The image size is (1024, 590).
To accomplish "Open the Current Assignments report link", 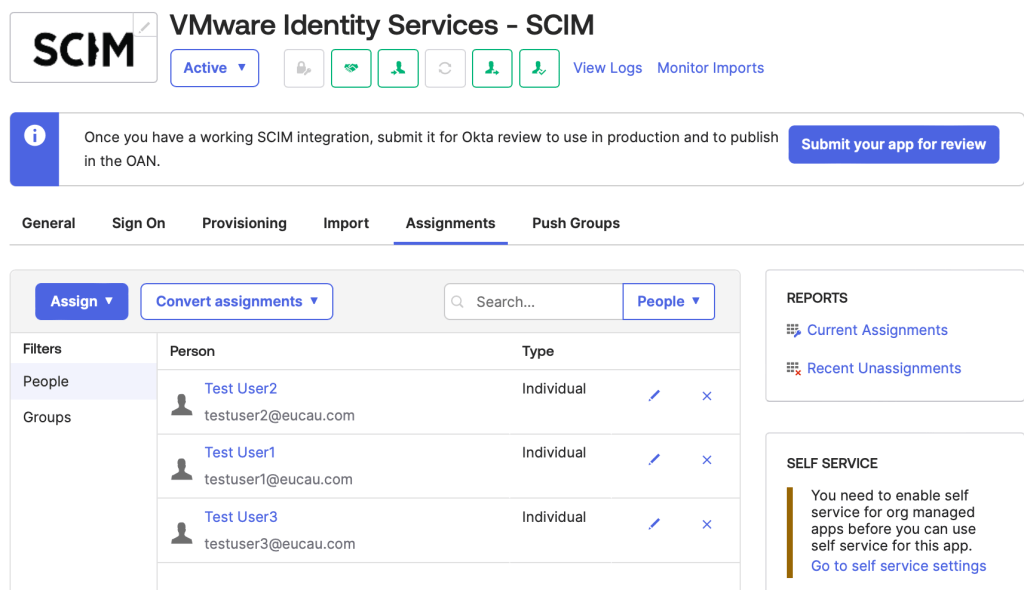I will pyautogui.click(x=877, y=330).
